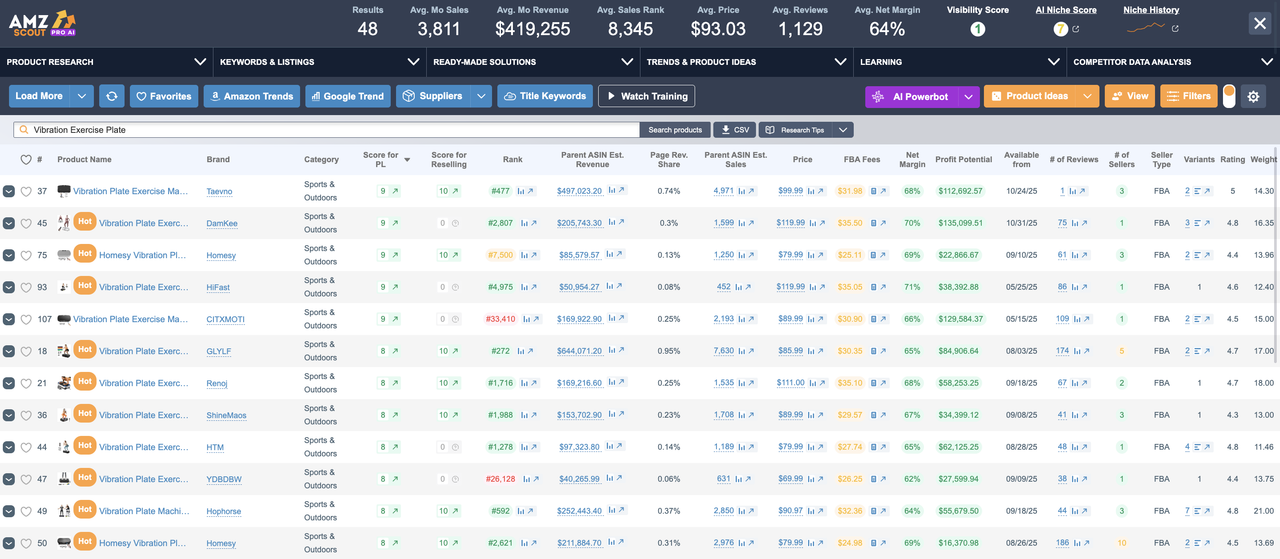Expand row 45 DamKee details chevron
Screen dimensions: 1280x559
(x=8, y=223)
